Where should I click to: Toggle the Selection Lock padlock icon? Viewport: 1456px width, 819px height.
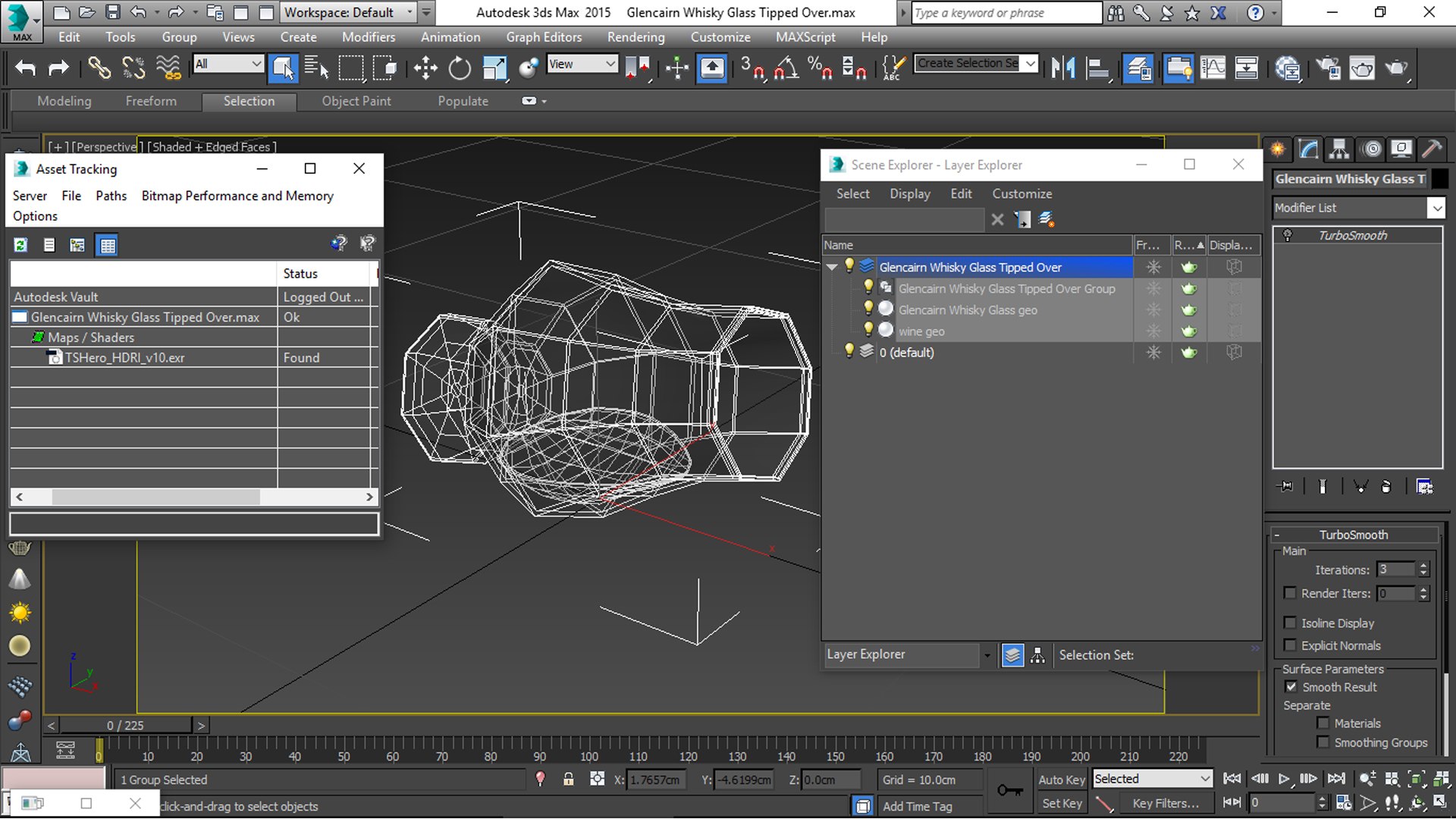click(x=568, y=779)
